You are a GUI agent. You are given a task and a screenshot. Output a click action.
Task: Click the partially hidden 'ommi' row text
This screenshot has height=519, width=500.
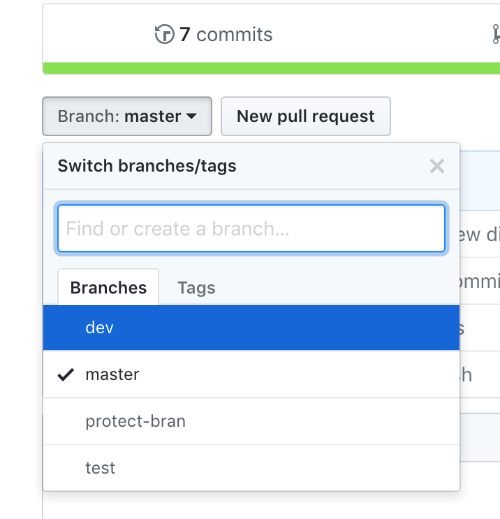(480, 281)
